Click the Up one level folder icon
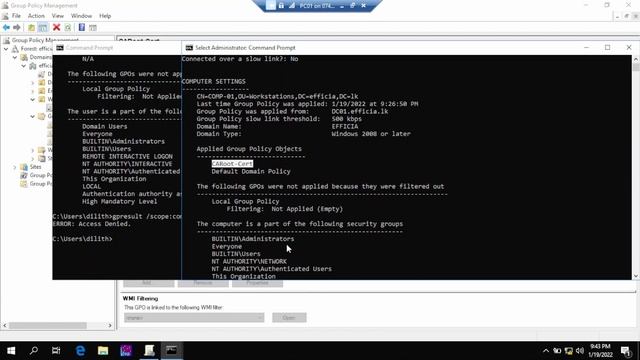The height and width of the screenshot is (360, 640). pyautogui.click(x=31, y=27)
